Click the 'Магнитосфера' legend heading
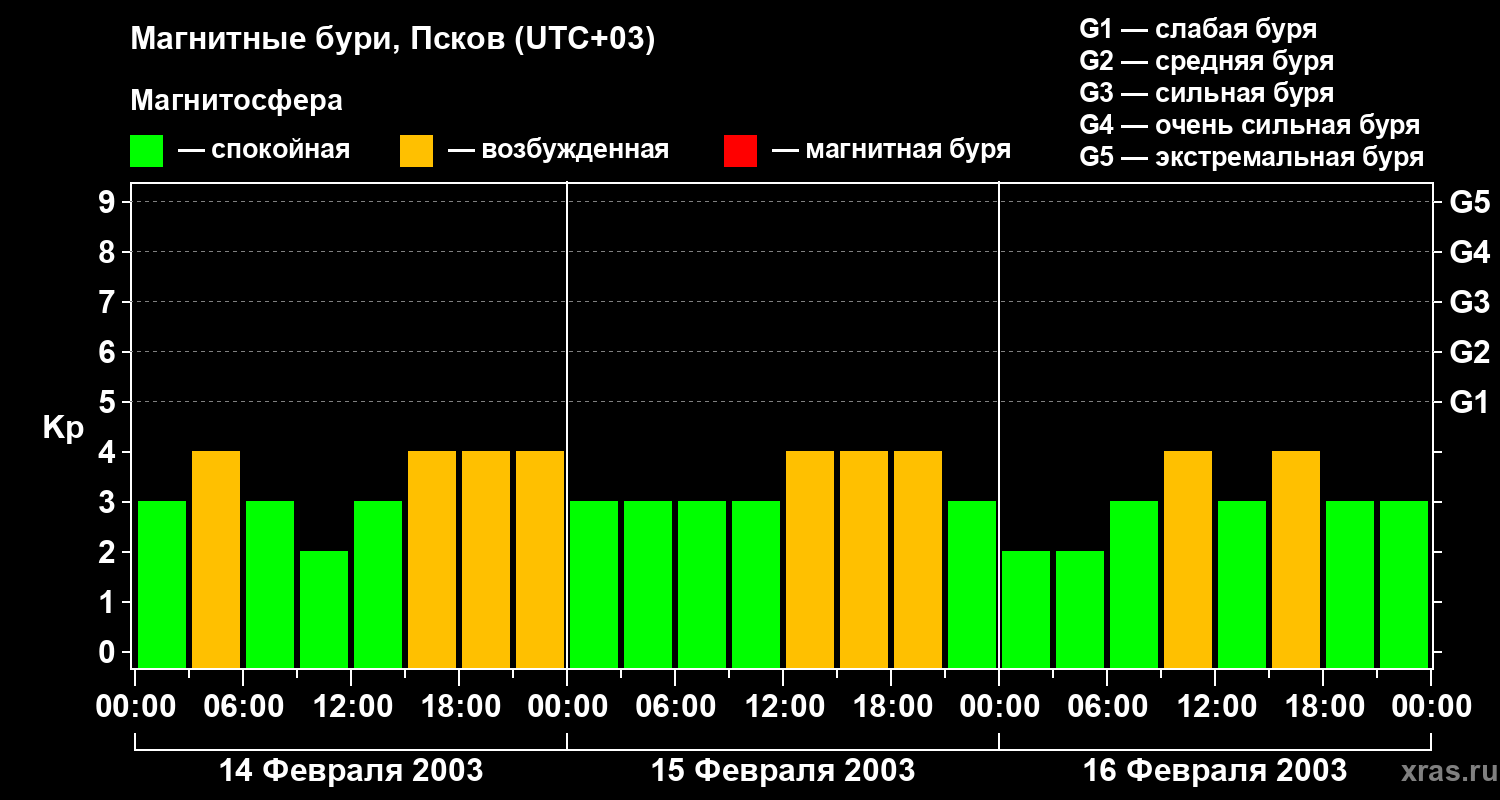1500x800 pixels. [237, 101]
